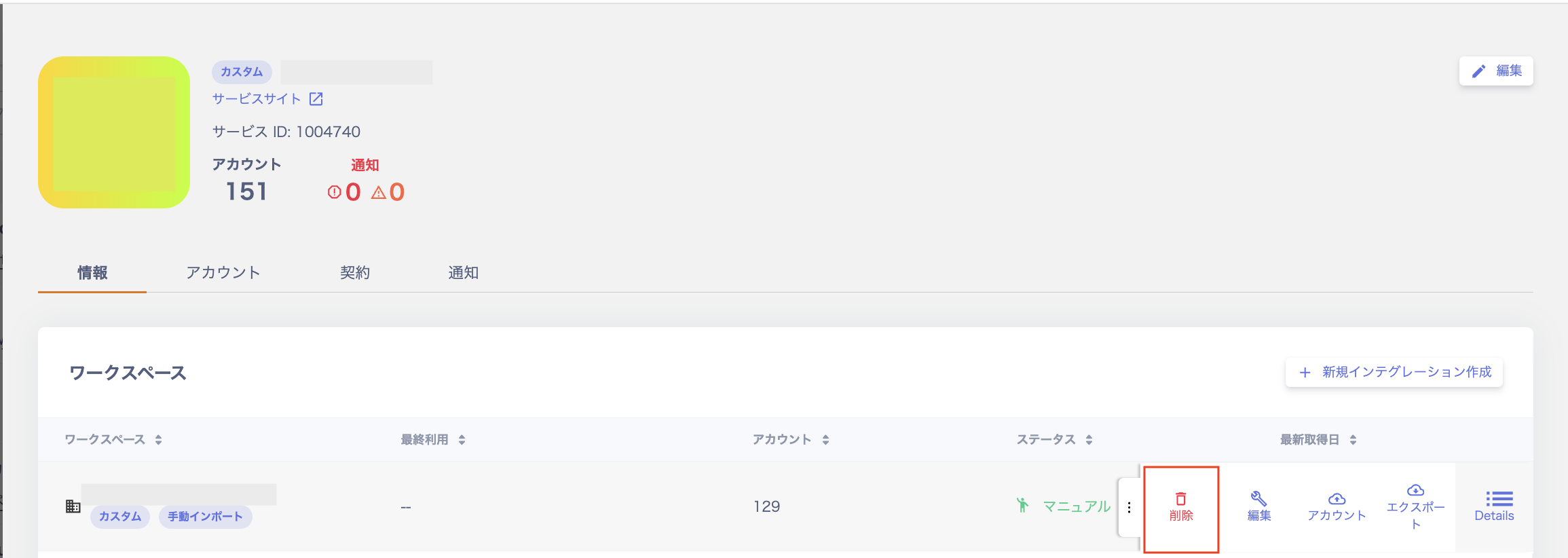Click the external link icon beside サービスサイト

pos(316,99)
